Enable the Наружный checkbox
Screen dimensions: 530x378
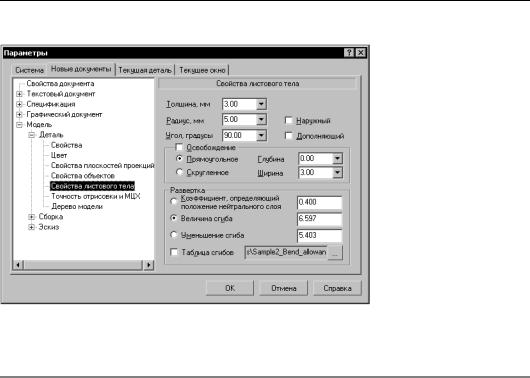click(x=289, y=120)
